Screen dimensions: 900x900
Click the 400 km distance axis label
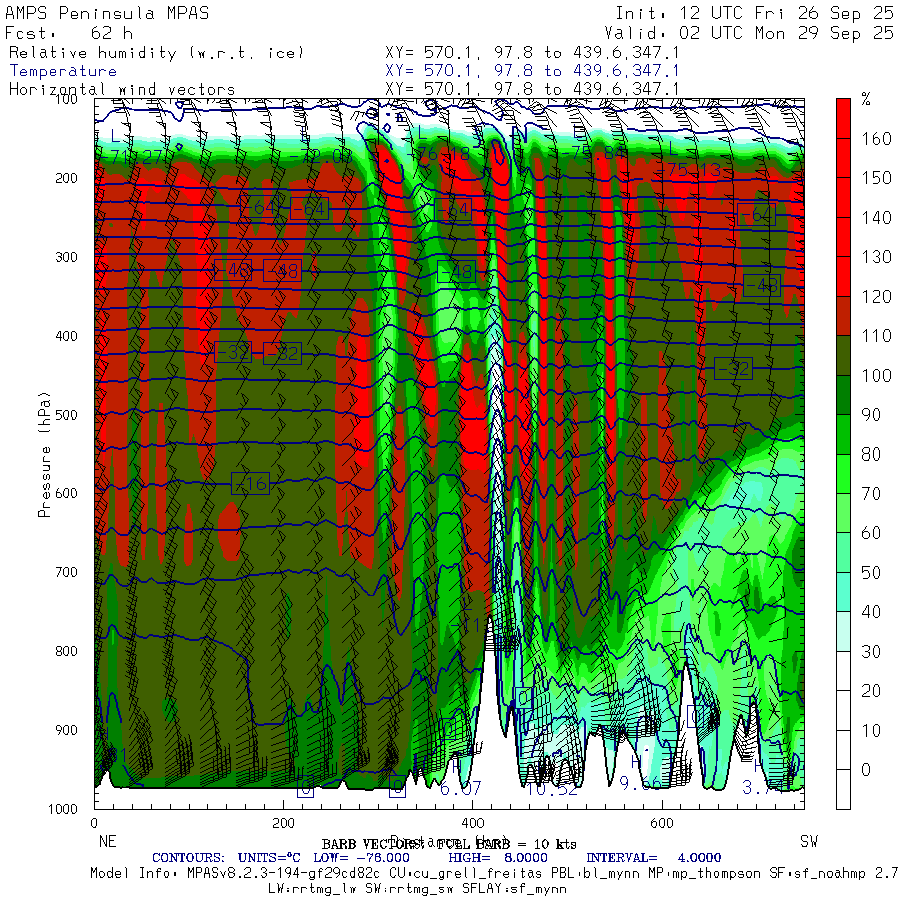[x=472, y=823]
